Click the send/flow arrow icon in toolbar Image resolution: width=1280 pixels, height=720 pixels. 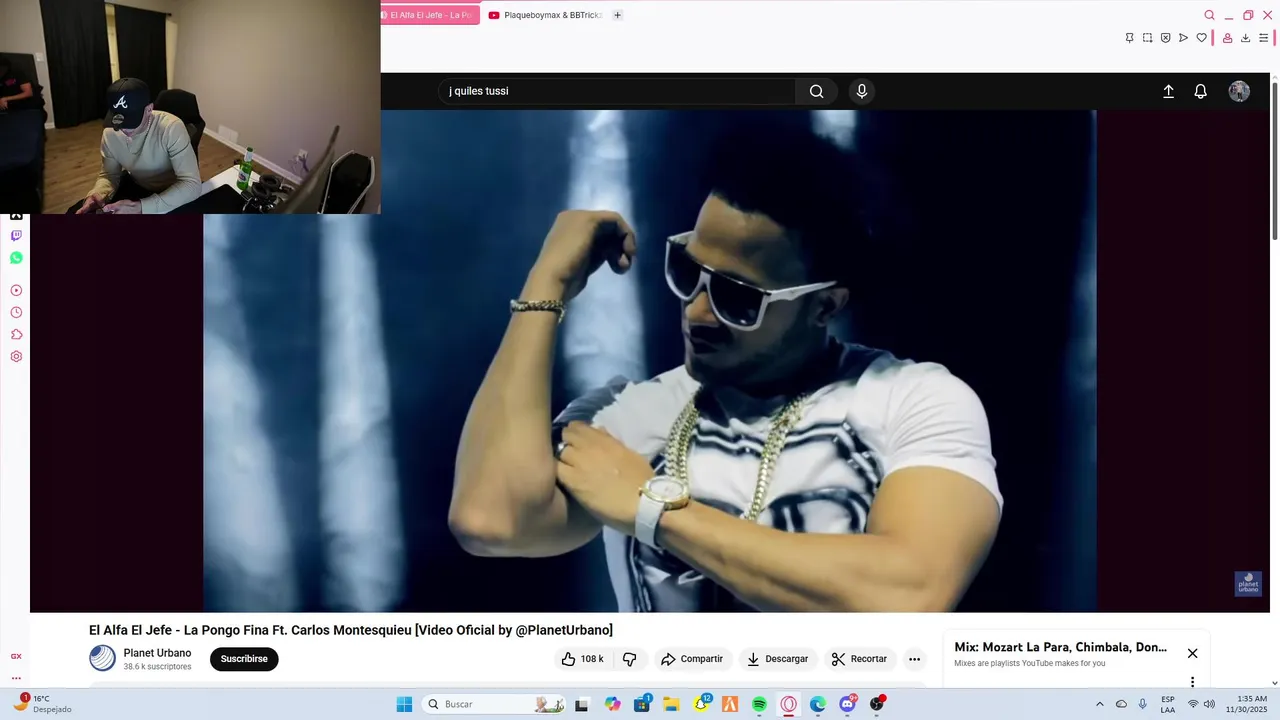pos(1183,38)
